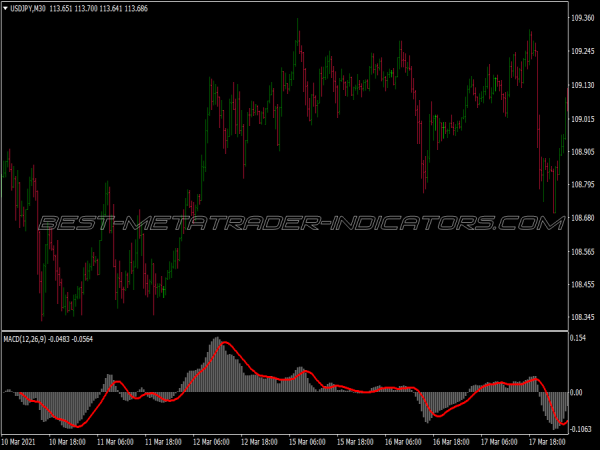
Task: Click the 12 Mar 06:00 time label
Action: (211, 442)
